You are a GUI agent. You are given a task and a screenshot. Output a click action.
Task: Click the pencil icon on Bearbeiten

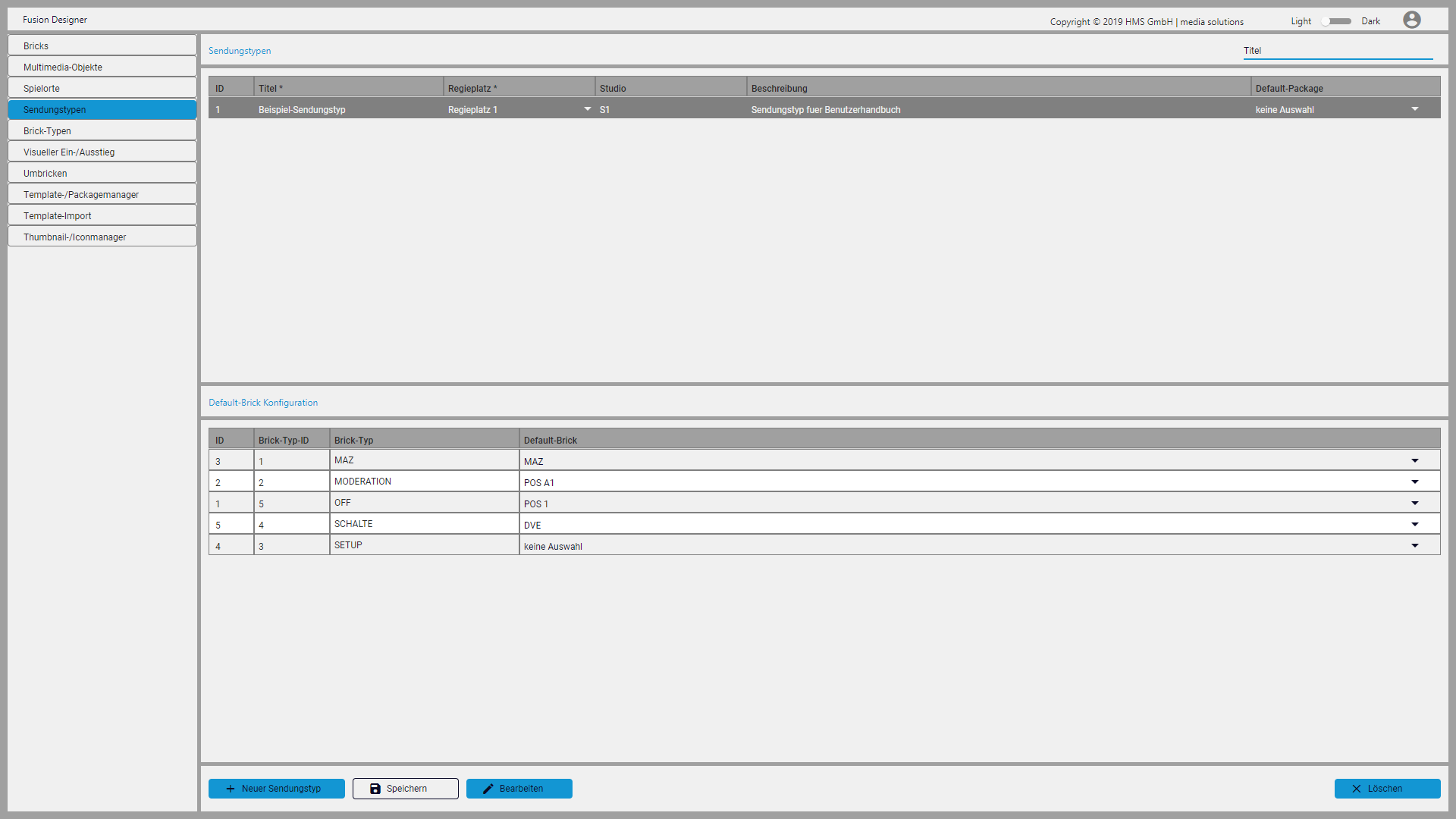click(x=488, y=789)
